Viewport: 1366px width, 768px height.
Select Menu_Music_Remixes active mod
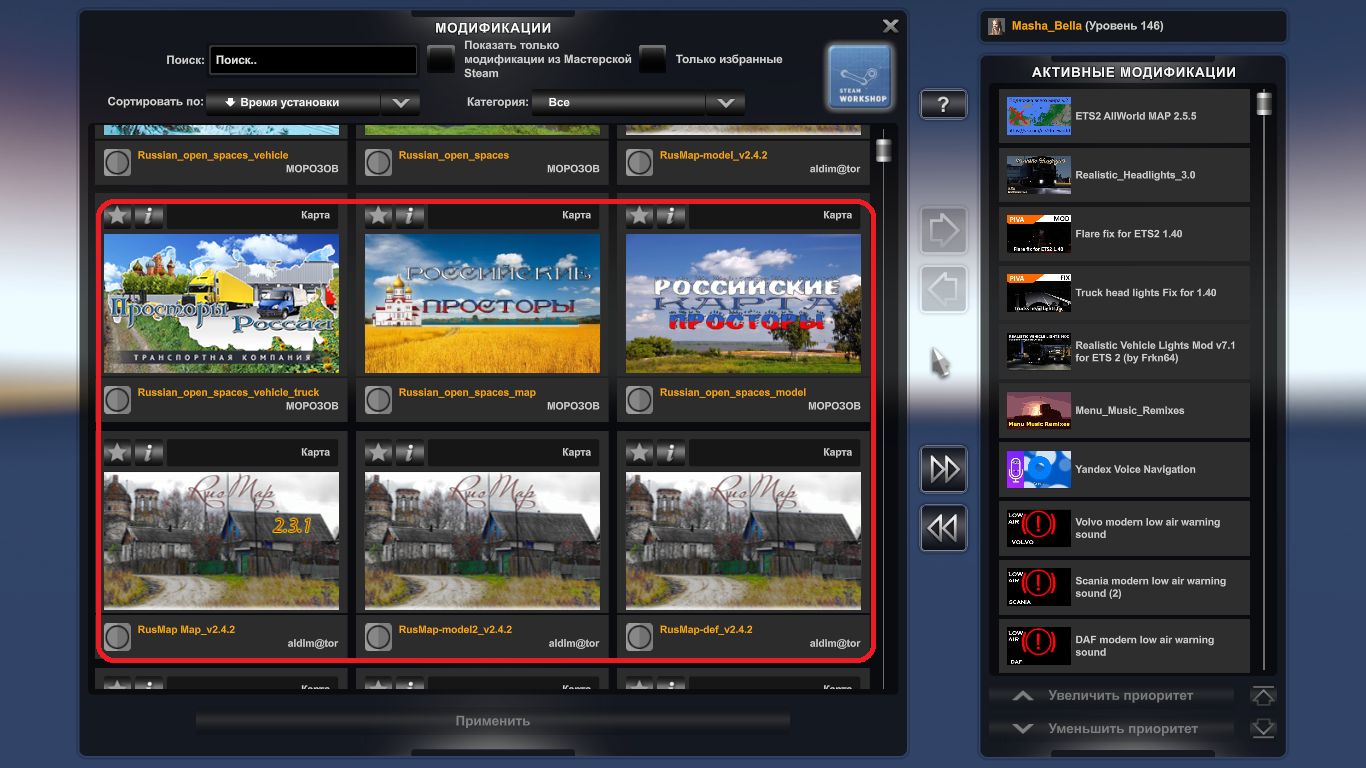pos(1124,410)
